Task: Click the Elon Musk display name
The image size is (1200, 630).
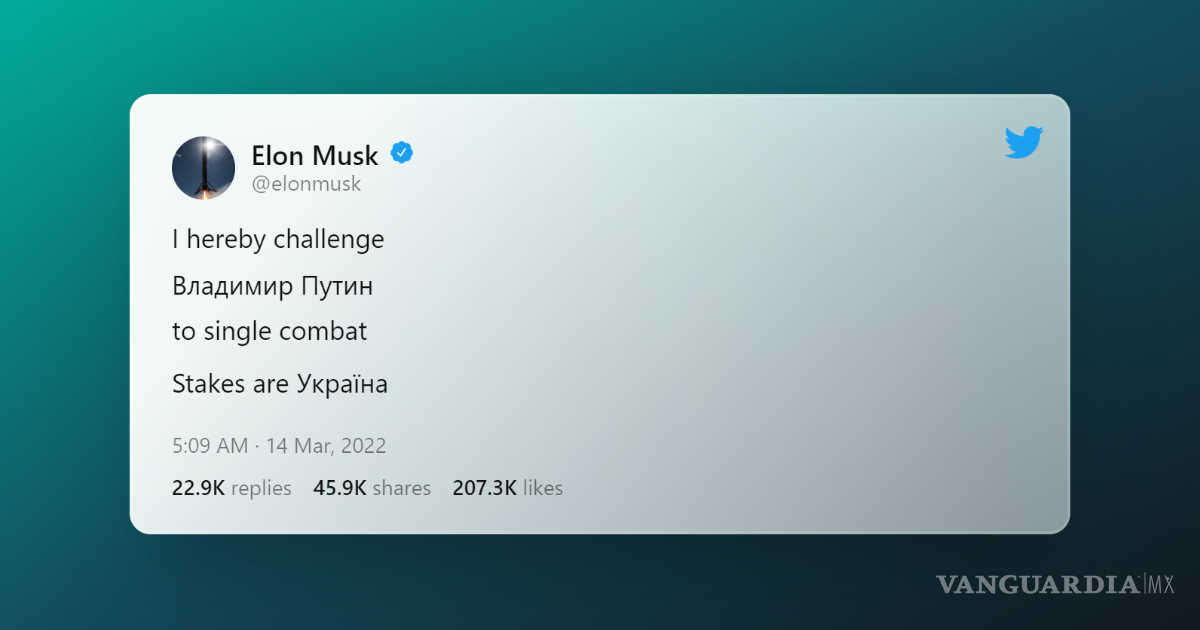Action: pos(315,155)
